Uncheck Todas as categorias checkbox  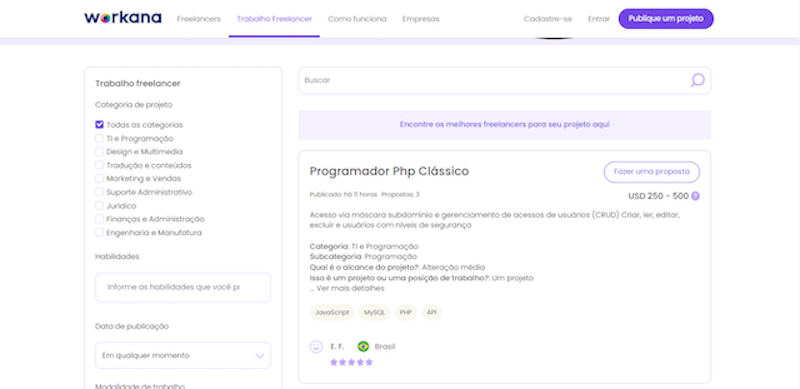pos(99,125)
